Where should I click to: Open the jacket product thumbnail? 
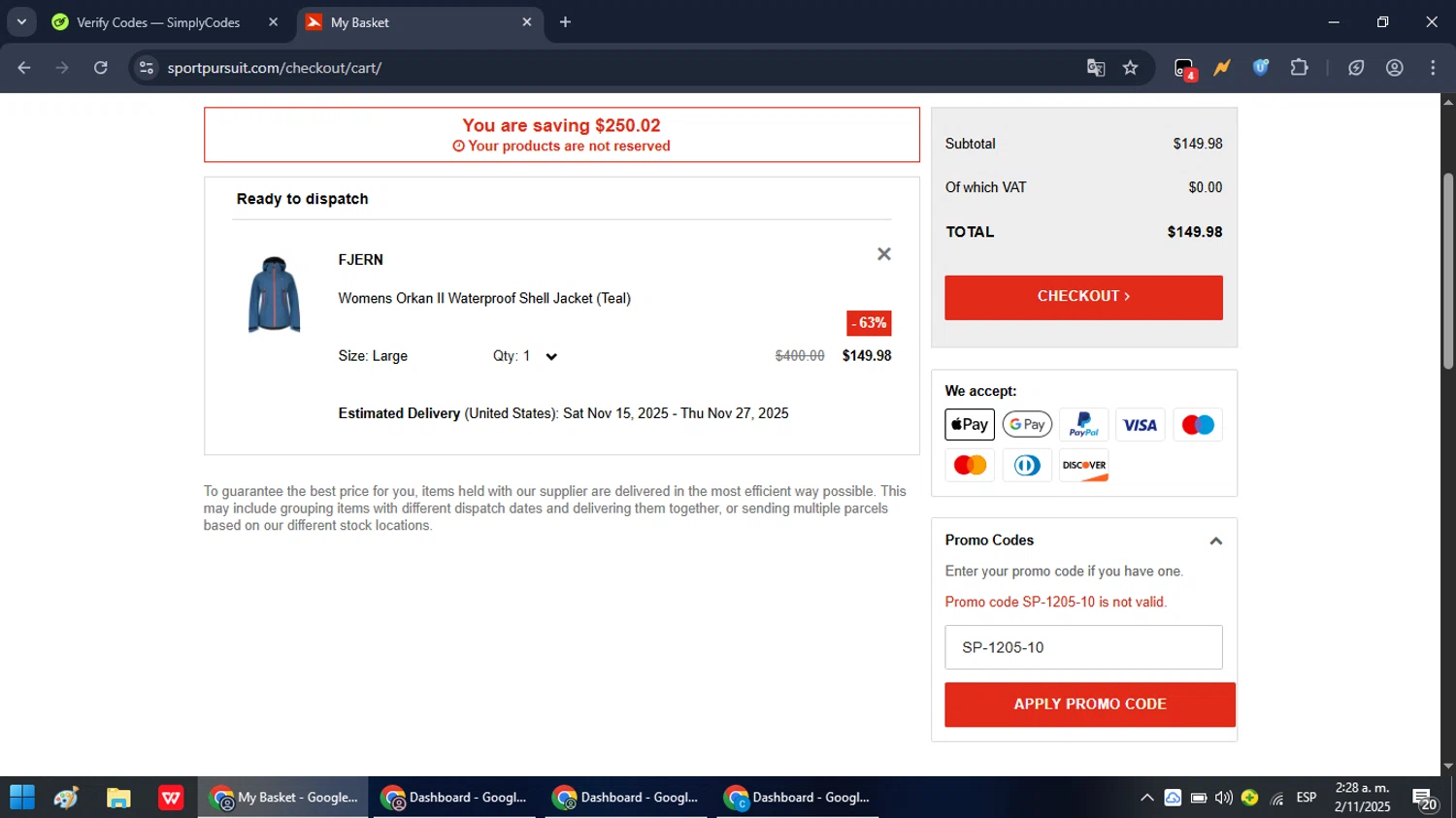tap(275, 295)
